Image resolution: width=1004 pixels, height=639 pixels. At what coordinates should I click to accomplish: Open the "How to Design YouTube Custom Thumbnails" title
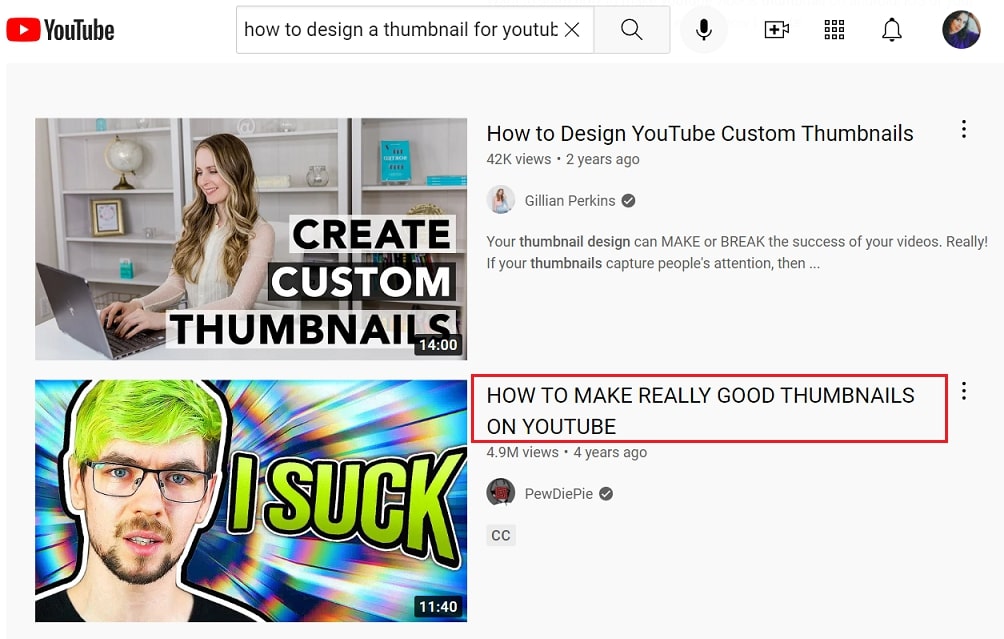(x=700, y=133)
